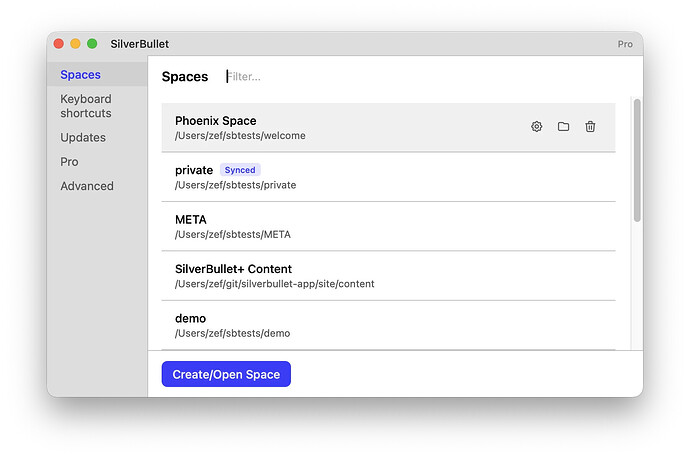Reveal Phoenix Space folder via folder icon
The image size is (690, 458).
pos(563,127)
